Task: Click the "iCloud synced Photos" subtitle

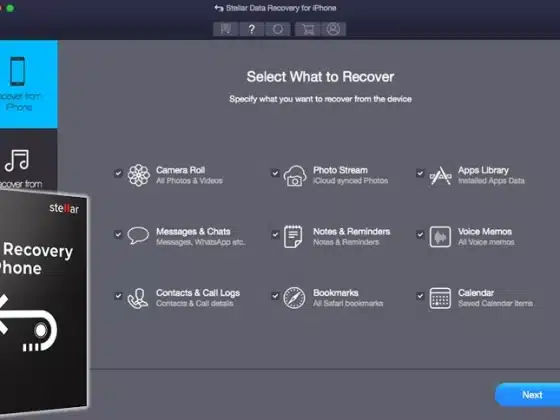Action: tap(350, 181)
